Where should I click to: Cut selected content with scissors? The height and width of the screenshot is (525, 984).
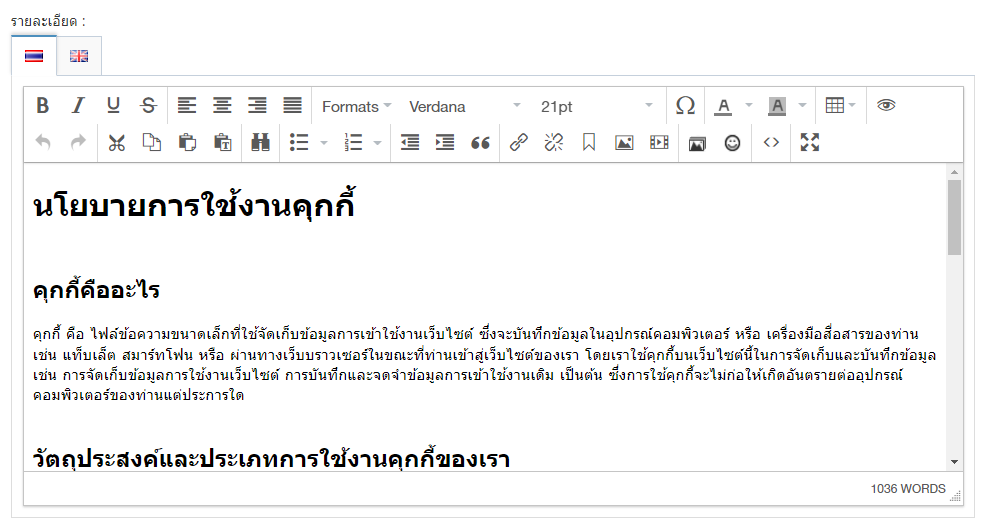click(x=116, y=142)
